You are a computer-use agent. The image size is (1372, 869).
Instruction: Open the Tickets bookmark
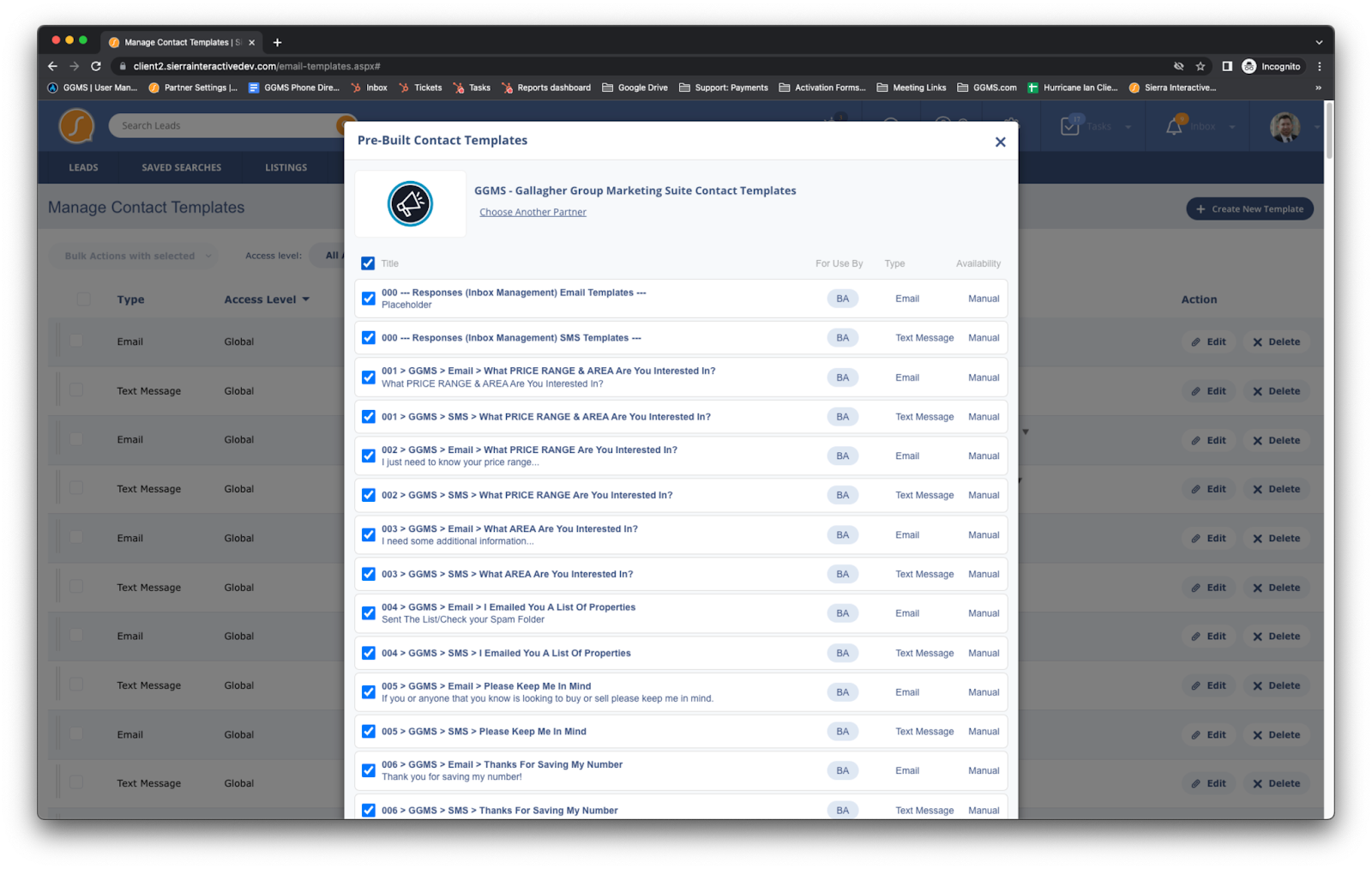point(420,88)
